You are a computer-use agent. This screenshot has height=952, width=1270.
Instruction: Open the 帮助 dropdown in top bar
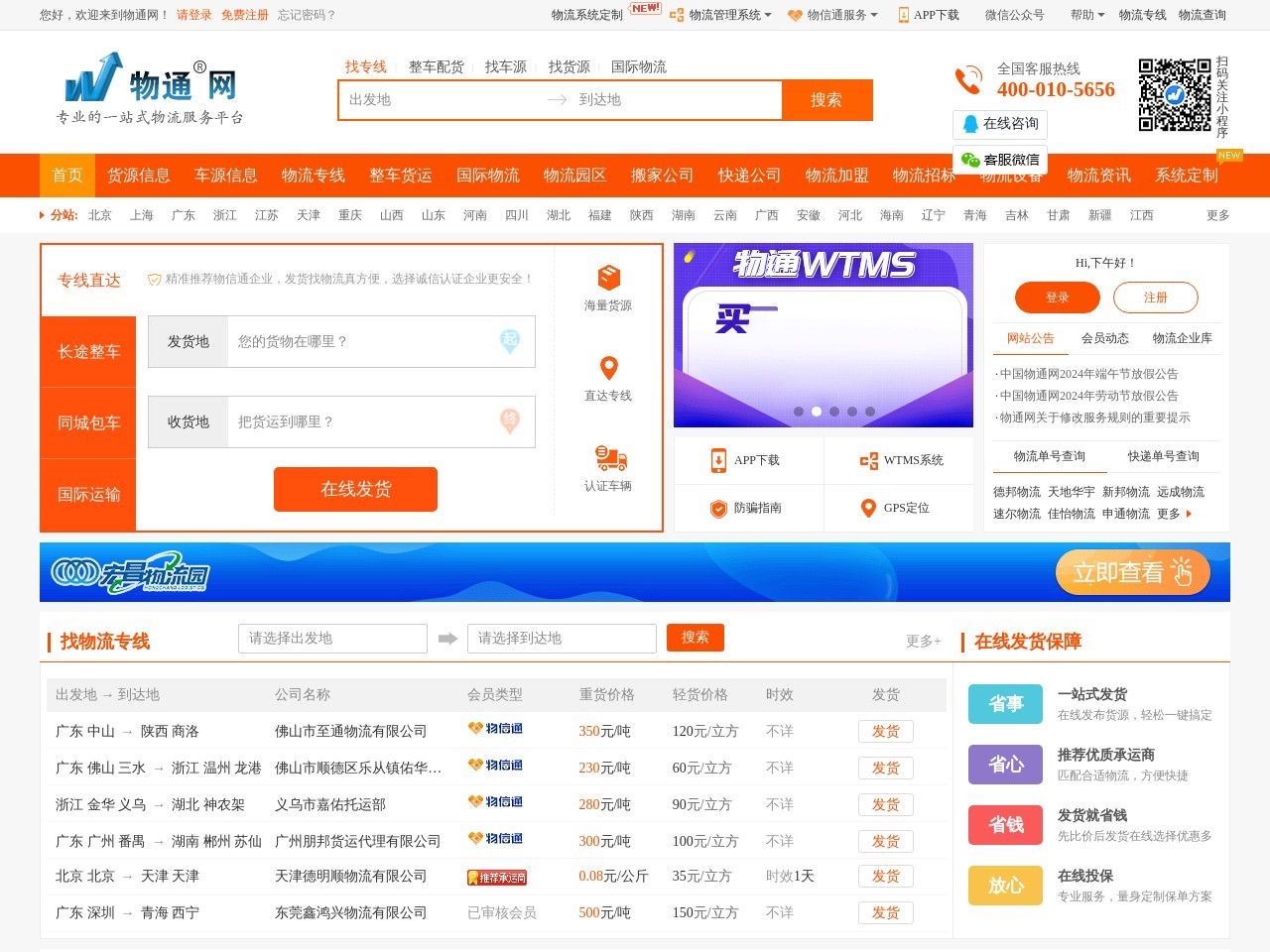(1087, 15)
